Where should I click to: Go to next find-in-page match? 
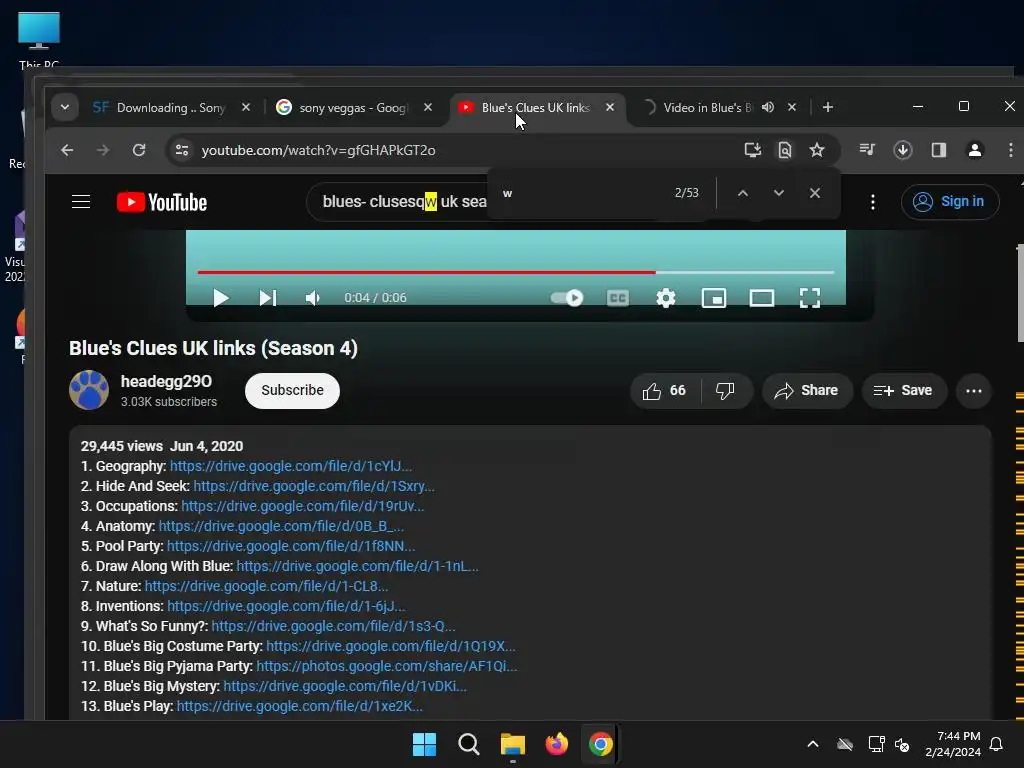pyautogui.click(x=778, y=193)
